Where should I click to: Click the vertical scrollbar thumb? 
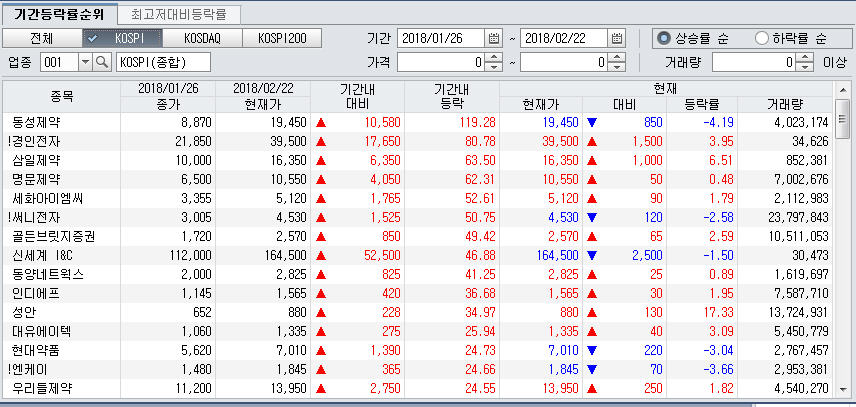842,119
